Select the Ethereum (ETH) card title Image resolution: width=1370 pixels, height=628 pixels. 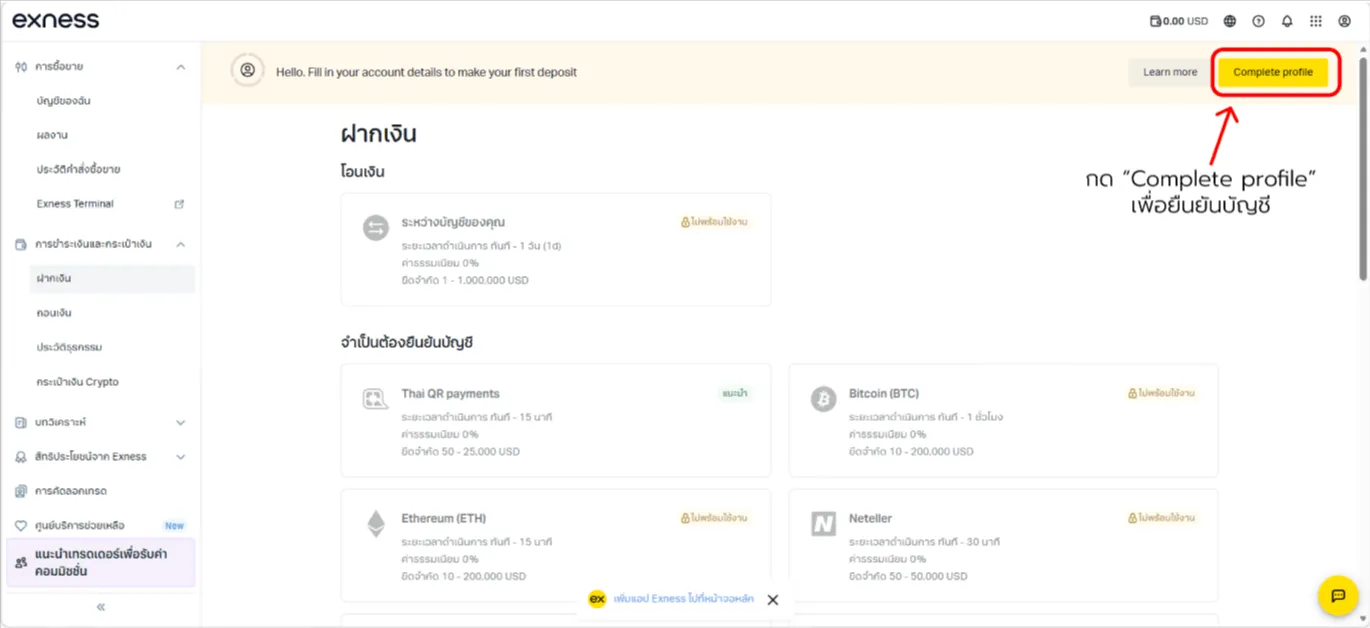pyautogui.click(x=443, y=518)
